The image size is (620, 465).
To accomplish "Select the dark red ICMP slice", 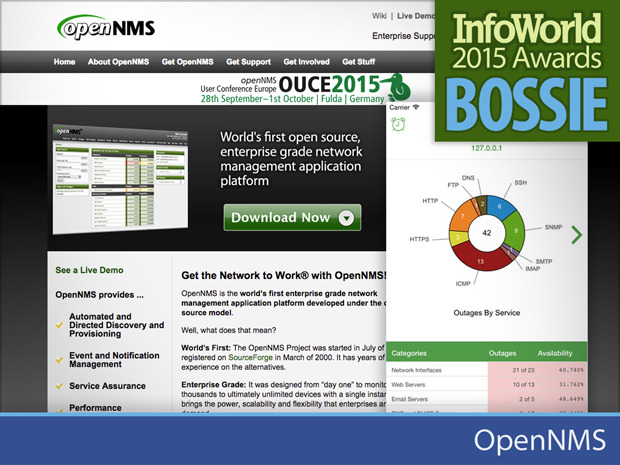I will [x=479, y=261].
